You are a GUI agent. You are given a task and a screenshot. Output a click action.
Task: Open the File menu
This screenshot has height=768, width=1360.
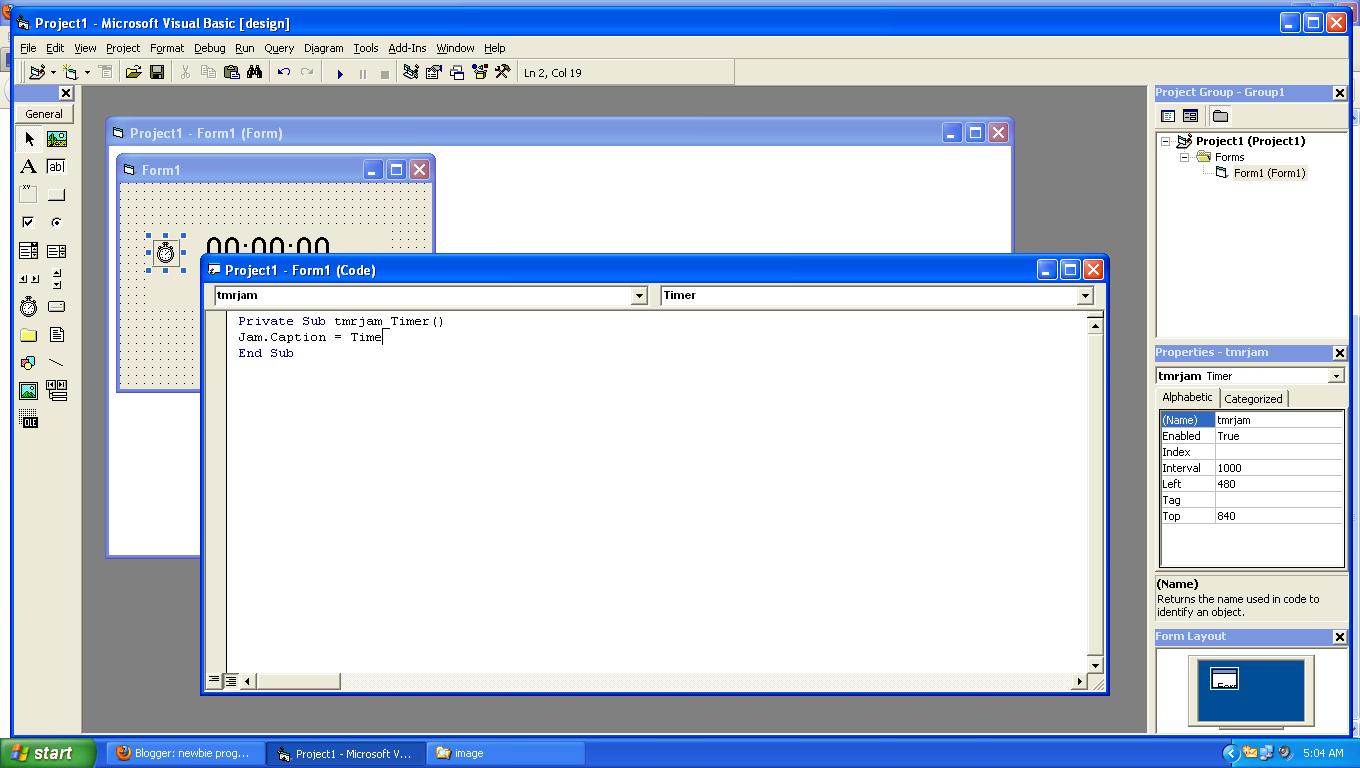coord(28,48)
